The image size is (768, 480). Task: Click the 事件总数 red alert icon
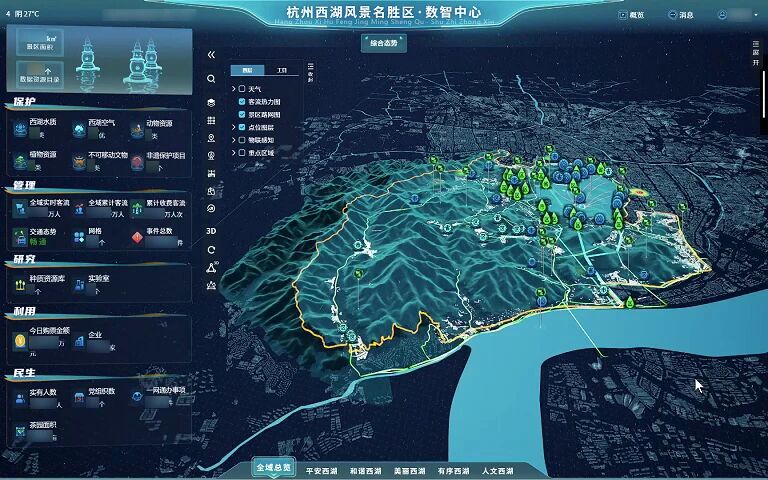point(138,237)
